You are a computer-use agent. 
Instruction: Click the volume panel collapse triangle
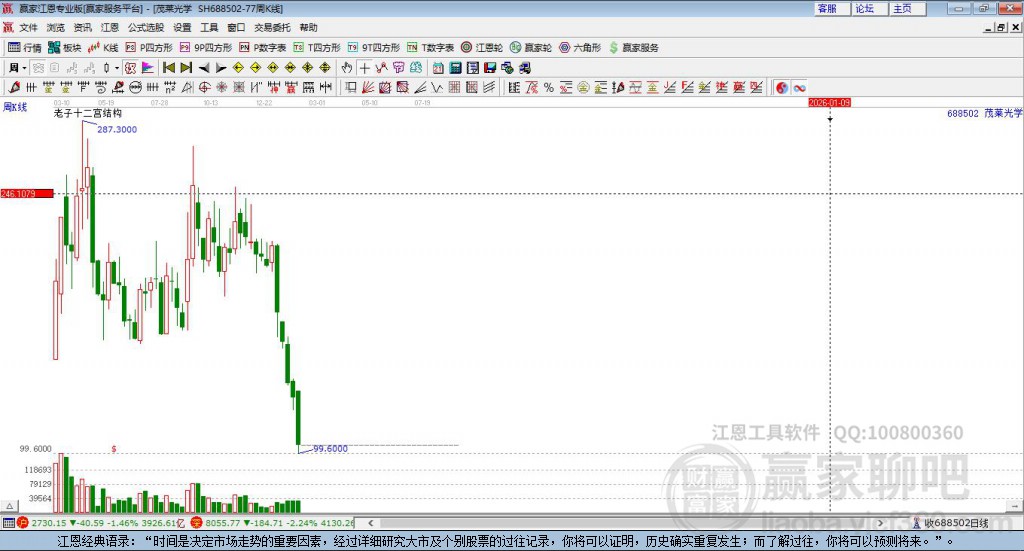[x=9, y=506]
